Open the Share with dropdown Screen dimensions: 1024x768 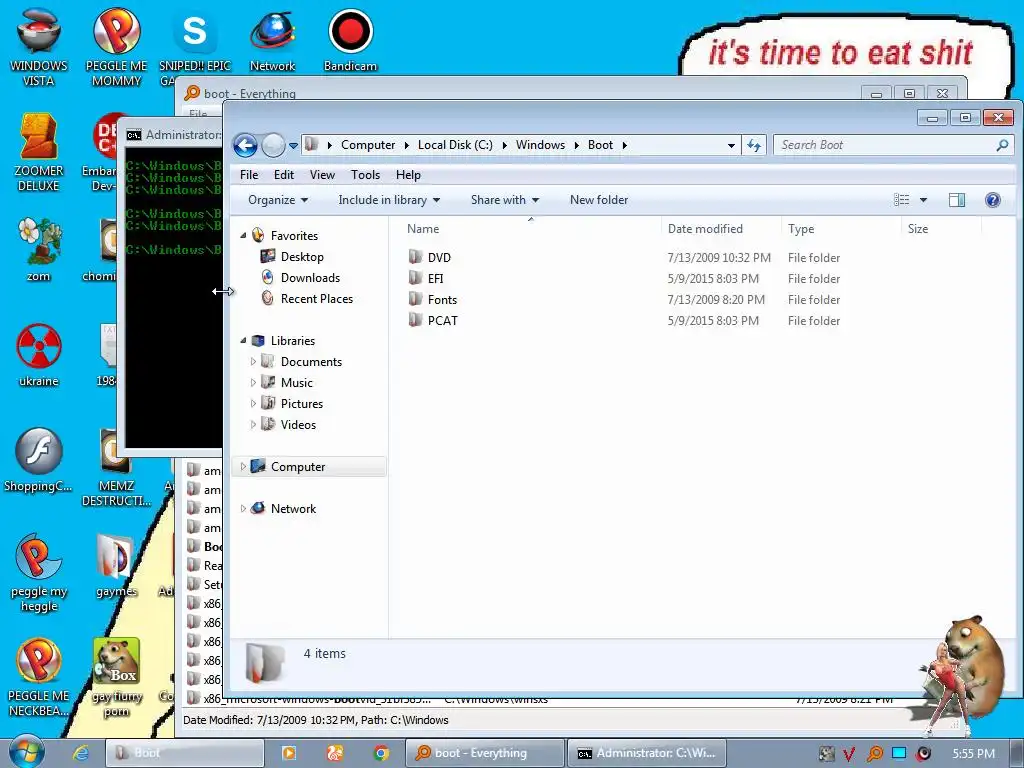[x=505, y=200]
